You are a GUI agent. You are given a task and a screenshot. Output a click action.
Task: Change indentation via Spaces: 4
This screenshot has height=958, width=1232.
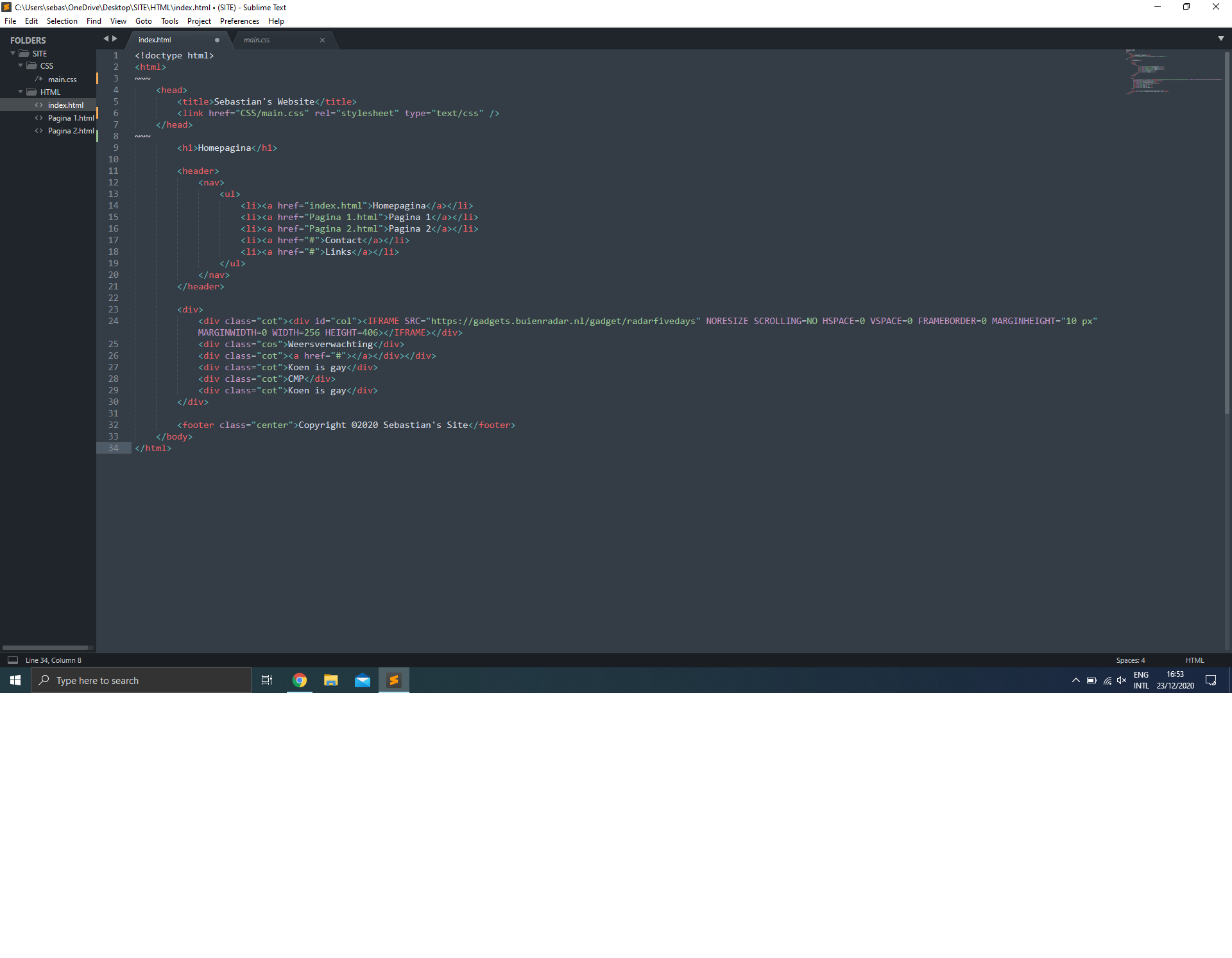[x=1130, y=660]
